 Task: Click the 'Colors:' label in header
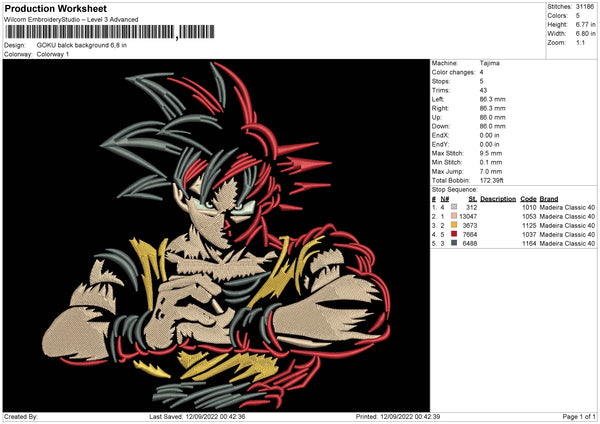(x=558, y=16)
